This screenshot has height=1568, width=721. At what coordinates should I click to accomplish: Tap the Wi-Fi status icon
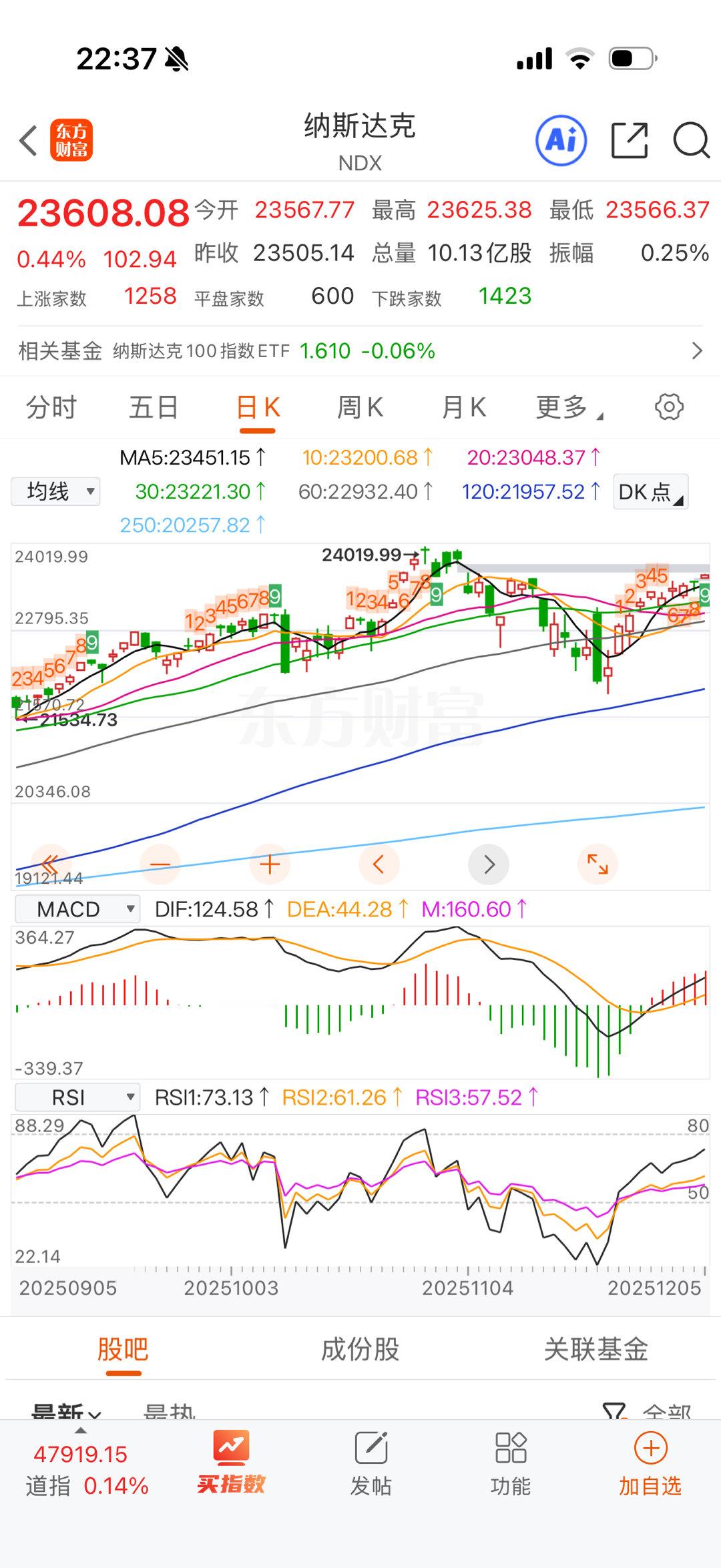(x=580, y=59)
